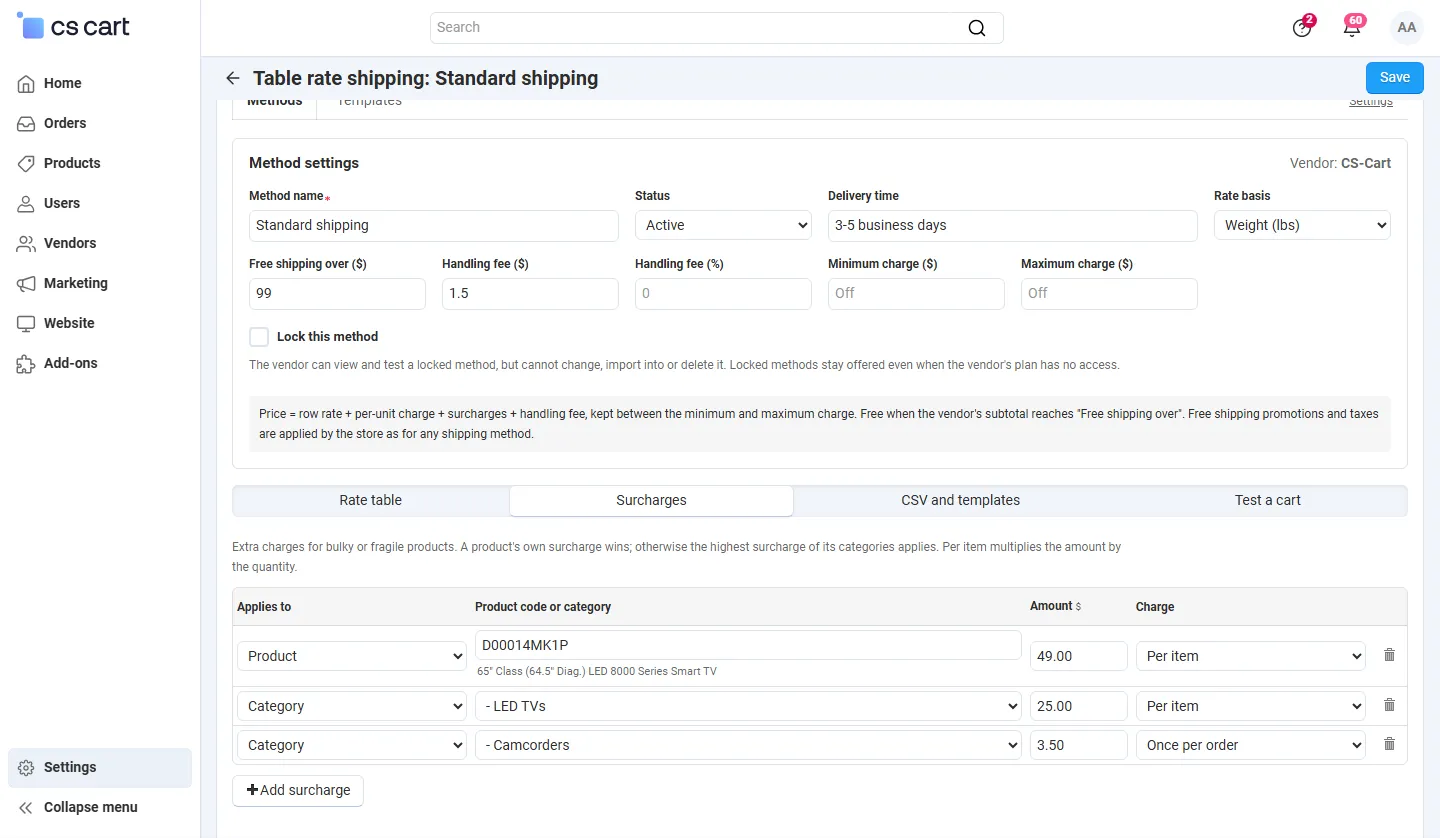Delete the LED TVs surcharge row
The image size is (1440, 838).
[1389, 705]
